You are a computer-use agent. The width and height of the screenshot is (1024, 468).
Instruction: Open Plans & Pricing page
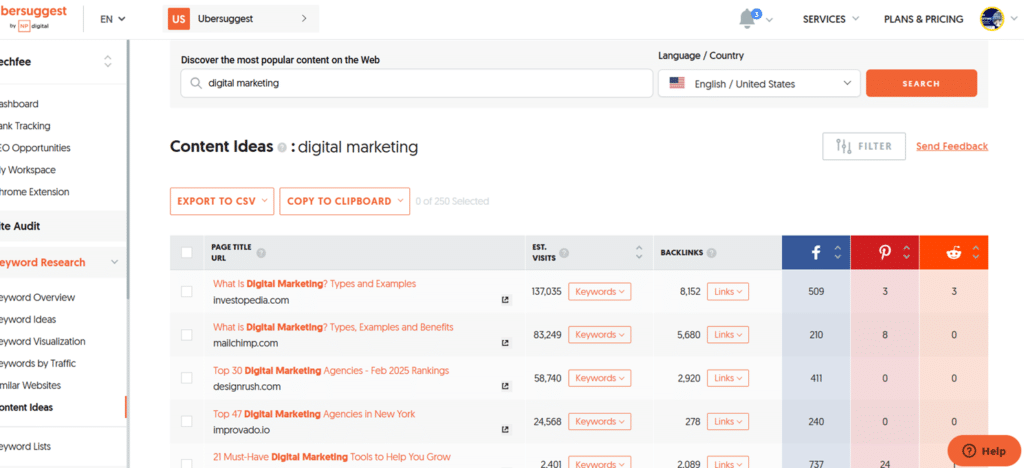click(923, 19)
